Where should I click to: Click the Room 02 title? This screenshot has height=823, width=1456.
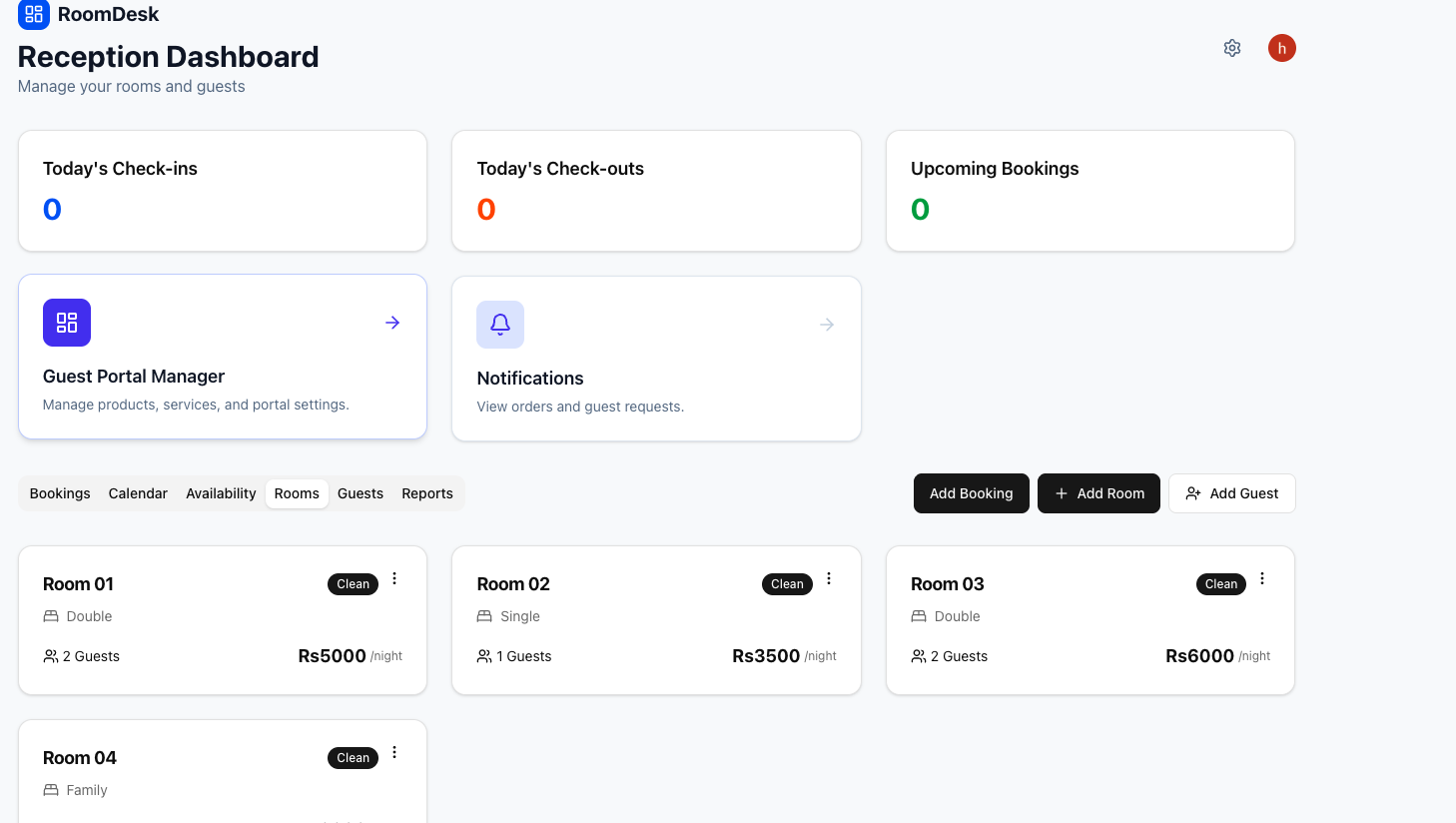pos(513,584)
